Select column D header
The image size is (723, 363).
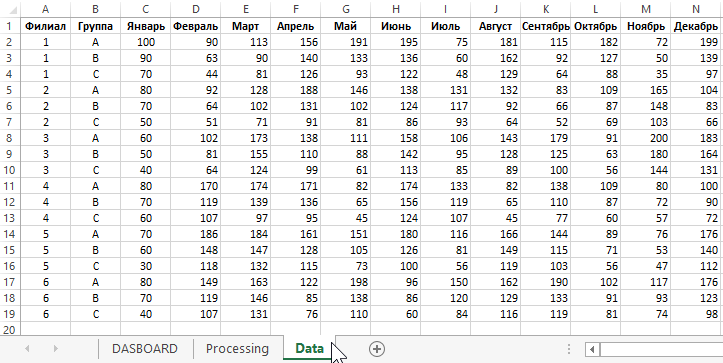point(196,9)
